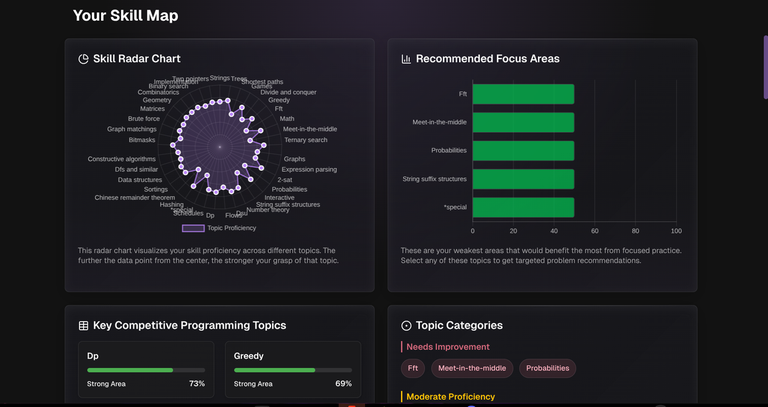Select the Meet-in-the-middle tag

point(472,368)
